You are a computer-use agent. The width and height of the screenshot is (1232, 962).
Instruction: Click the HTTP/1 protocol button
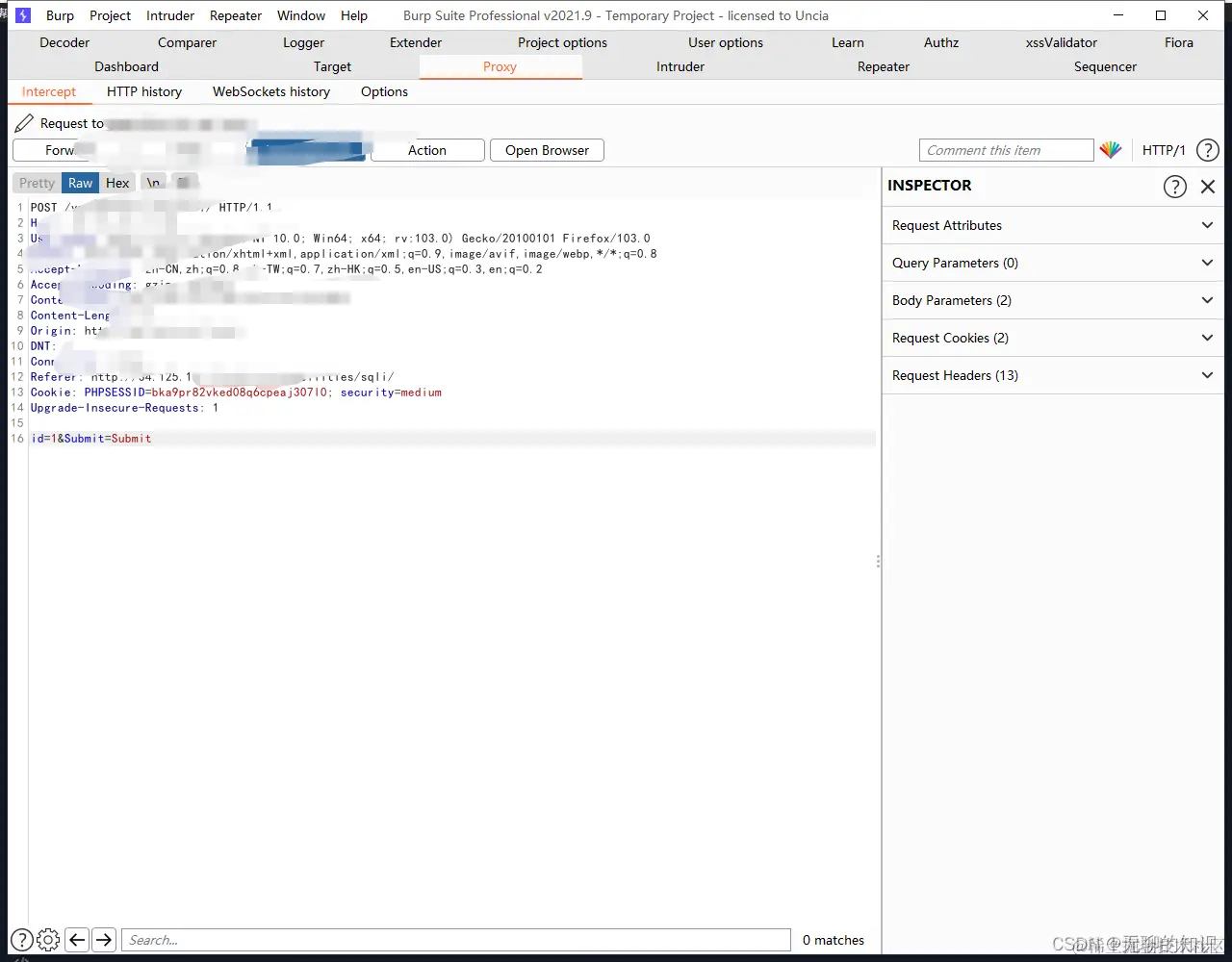[1164, 150]
